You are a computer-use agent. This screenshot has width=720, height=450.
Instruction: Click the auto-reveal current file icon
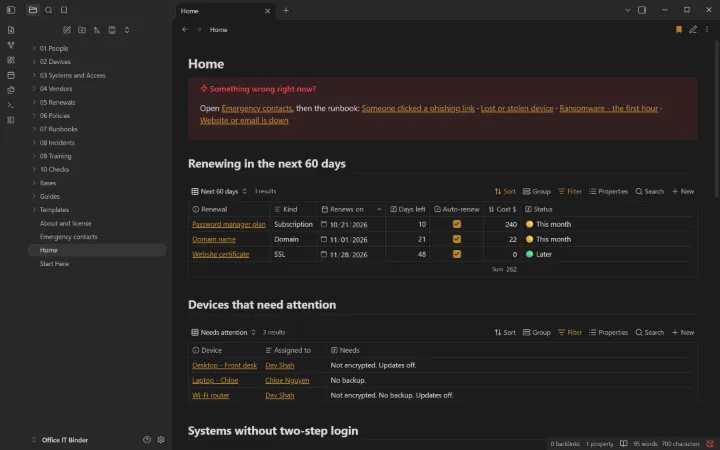(112, 30)
